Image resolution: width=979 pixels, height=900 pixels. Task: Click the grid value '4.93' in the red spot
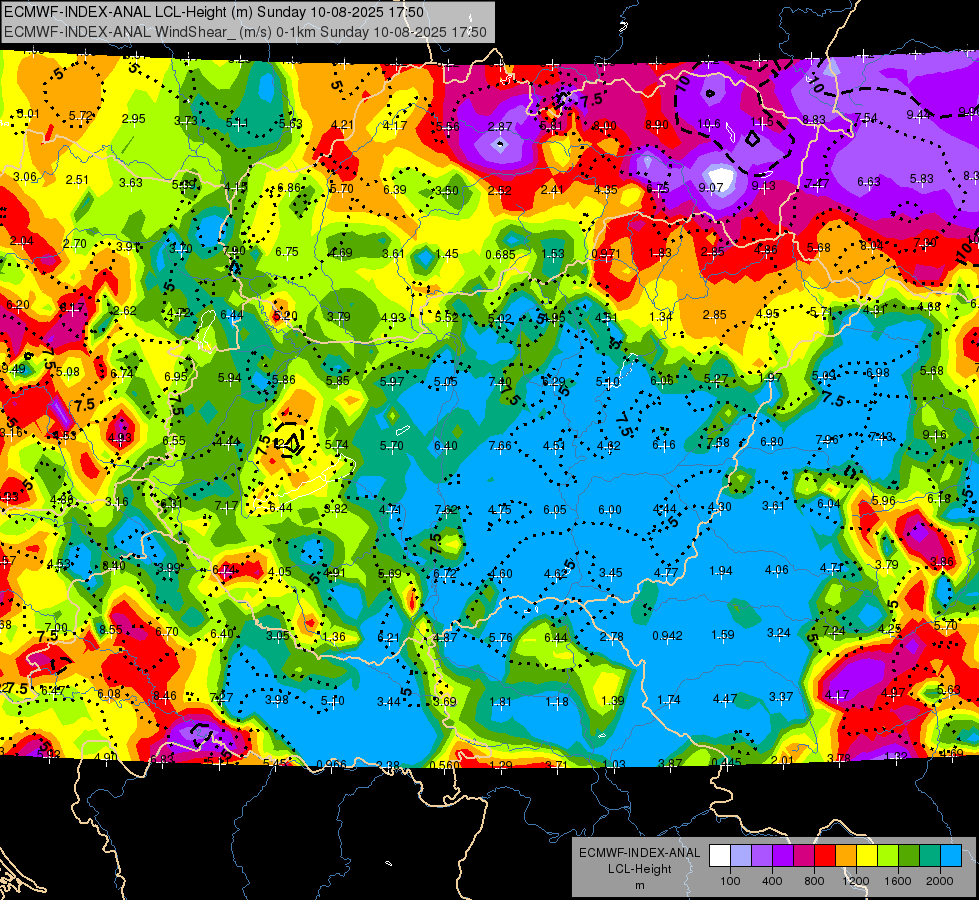120,438
